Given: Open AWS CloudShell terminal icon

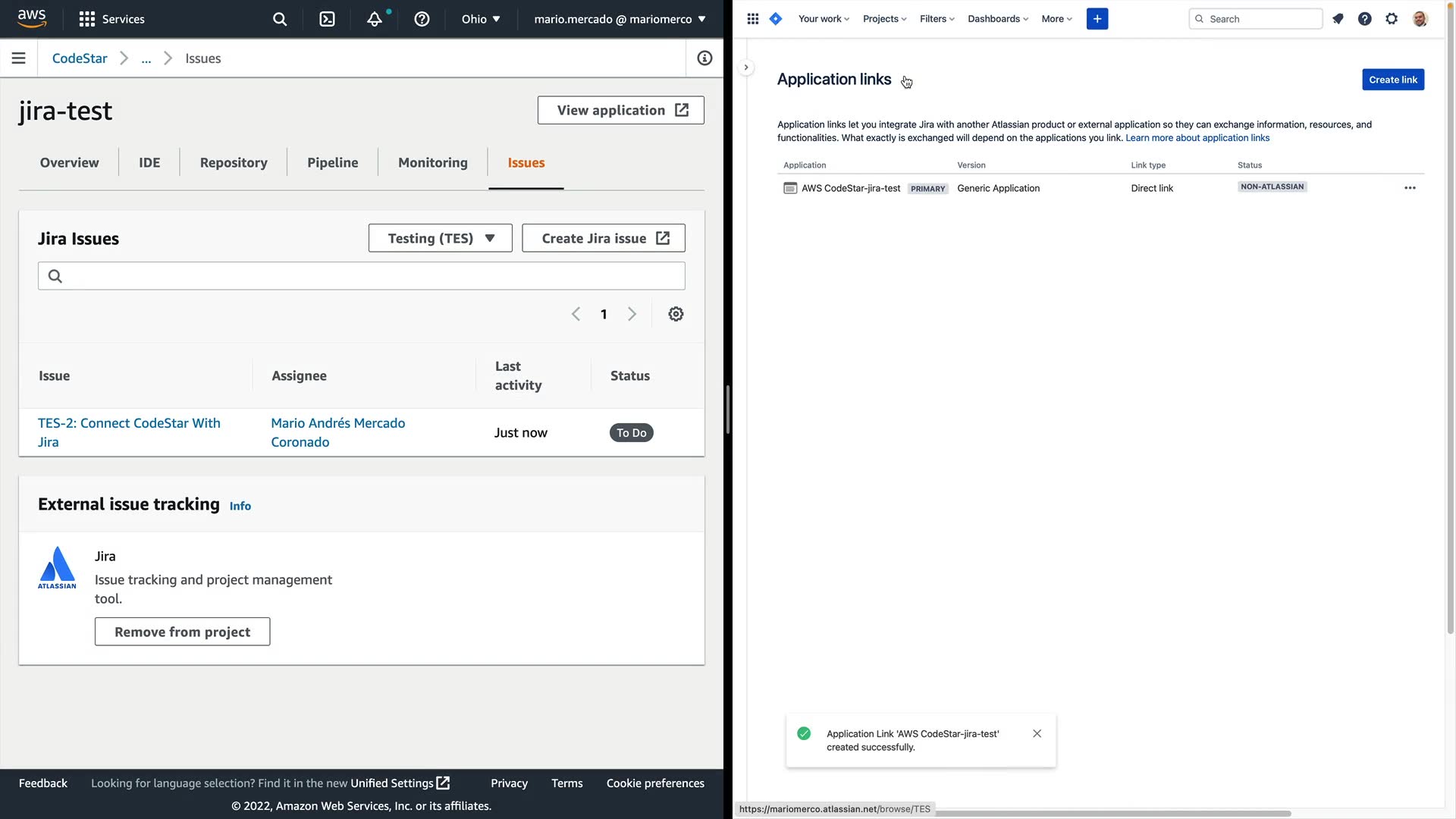Looking at the screenshot, I should tap(327, 19).
